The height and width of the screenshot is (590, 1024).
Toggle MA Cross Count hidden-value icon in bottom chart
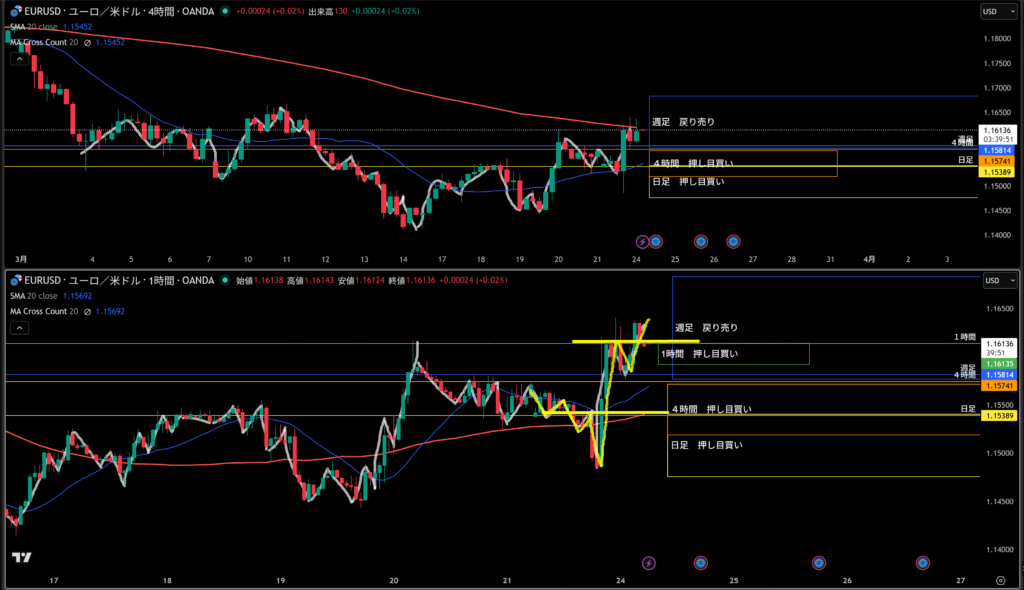(x=89, y=311)
